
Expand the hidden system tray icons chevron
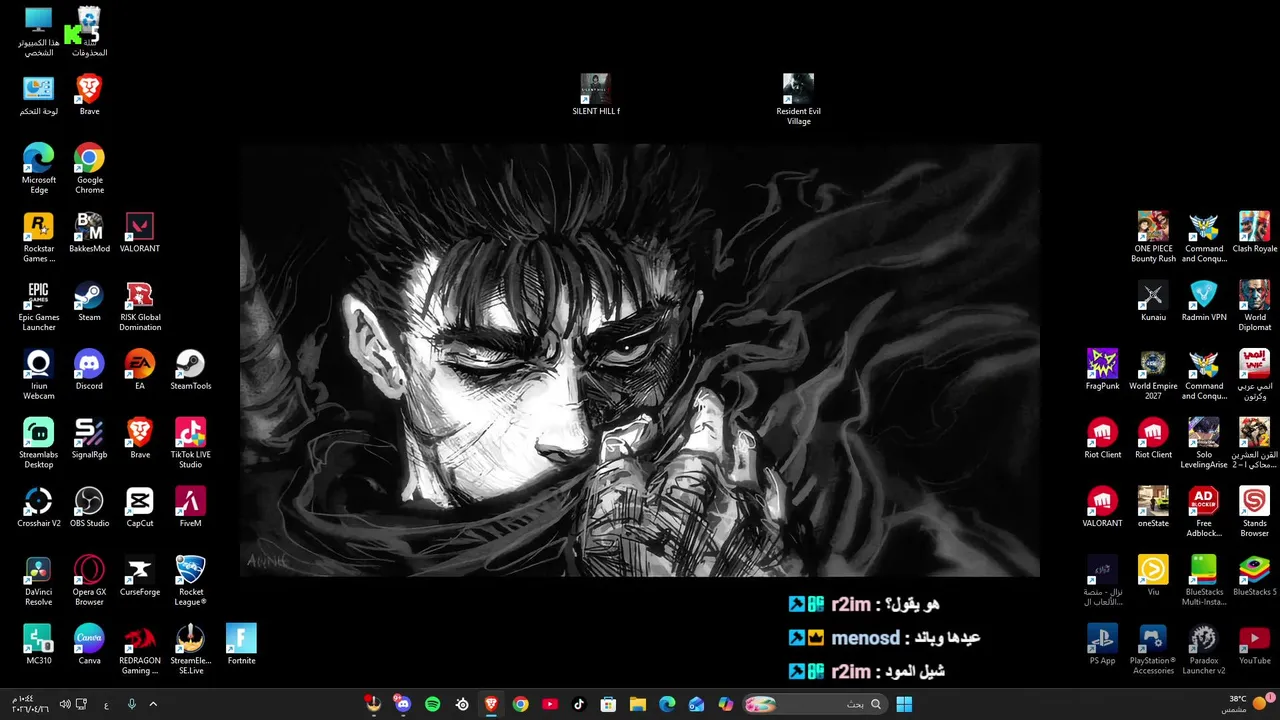click(x=153, y=704)
